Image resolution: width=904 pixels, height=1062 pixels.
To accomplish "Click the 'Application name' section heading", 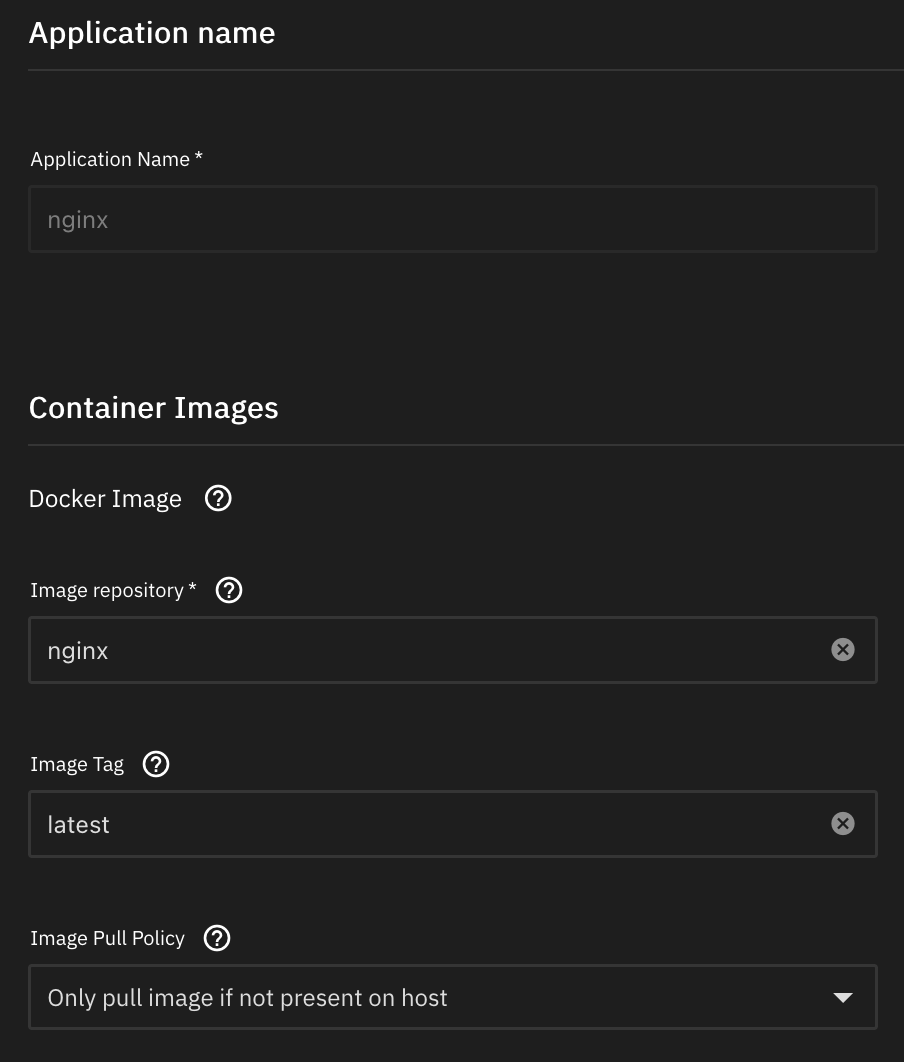I will point(152,33).
